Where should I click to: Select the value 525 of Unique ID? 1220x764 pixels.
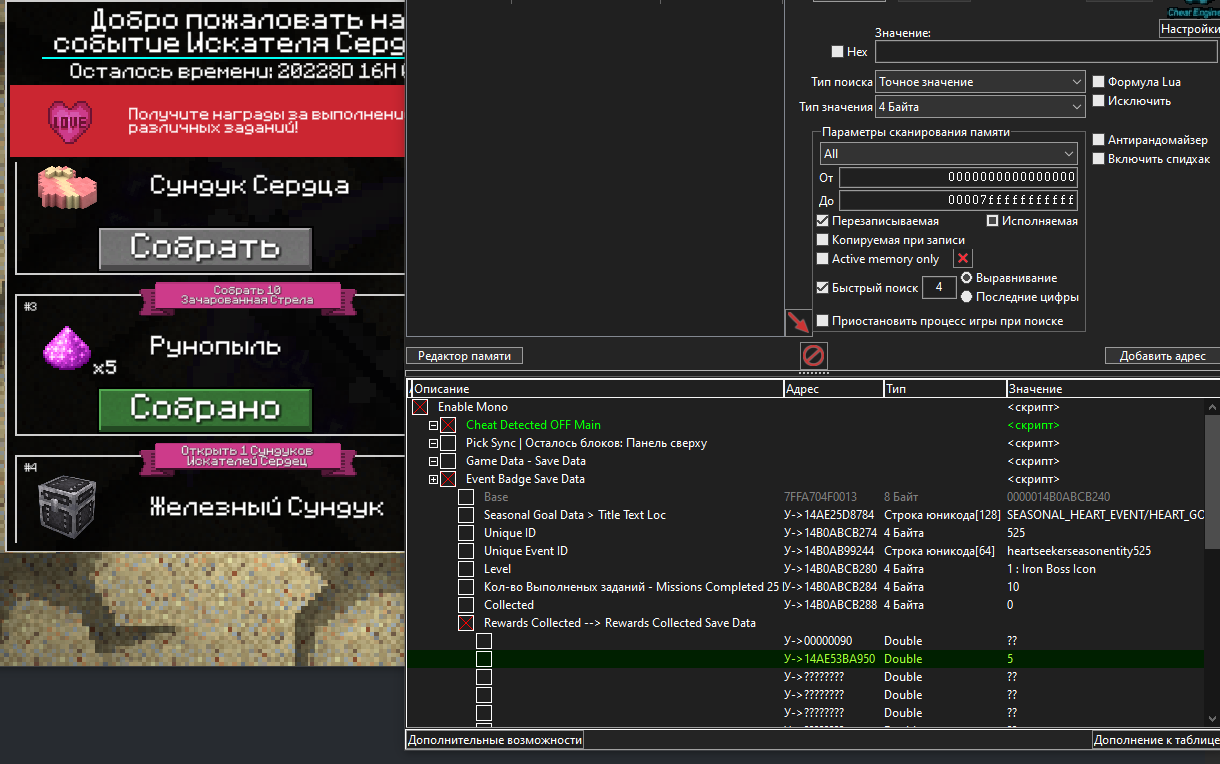(1016, 533)
